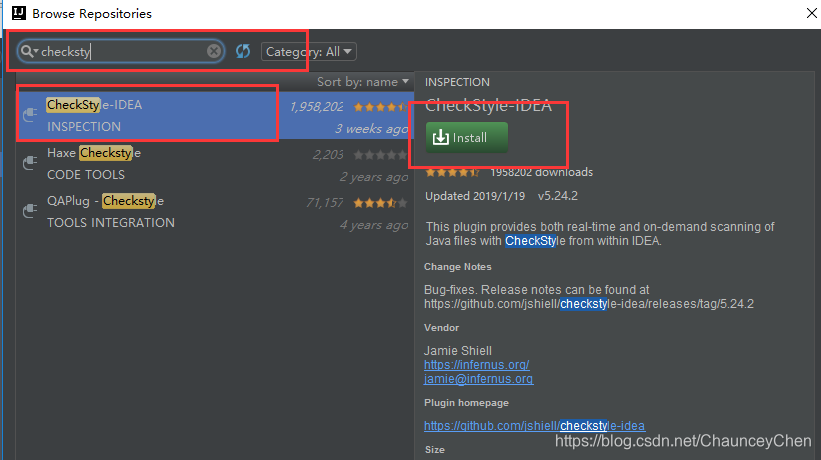The width and height of the screenshot is (821, 460).
Task: Open the https://infernus.org/ vendor link
Action: pyautogui.click(x=476, y=365)
